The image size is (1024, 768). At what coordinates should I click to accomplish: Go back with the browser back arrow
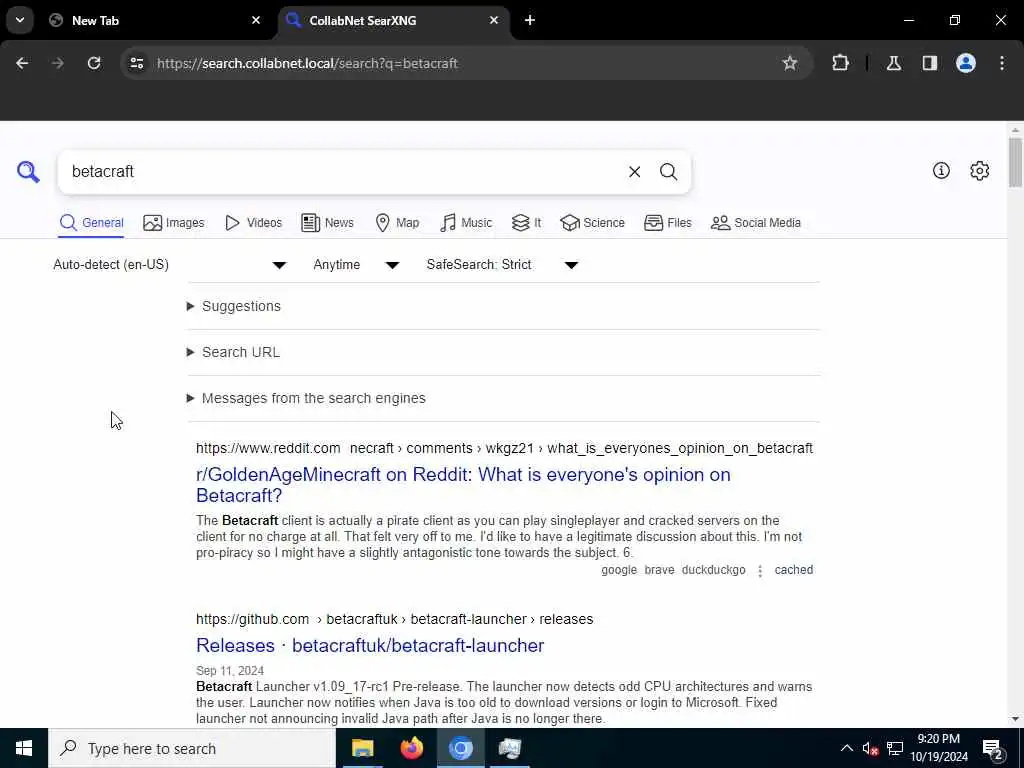(x=22, y=63)
